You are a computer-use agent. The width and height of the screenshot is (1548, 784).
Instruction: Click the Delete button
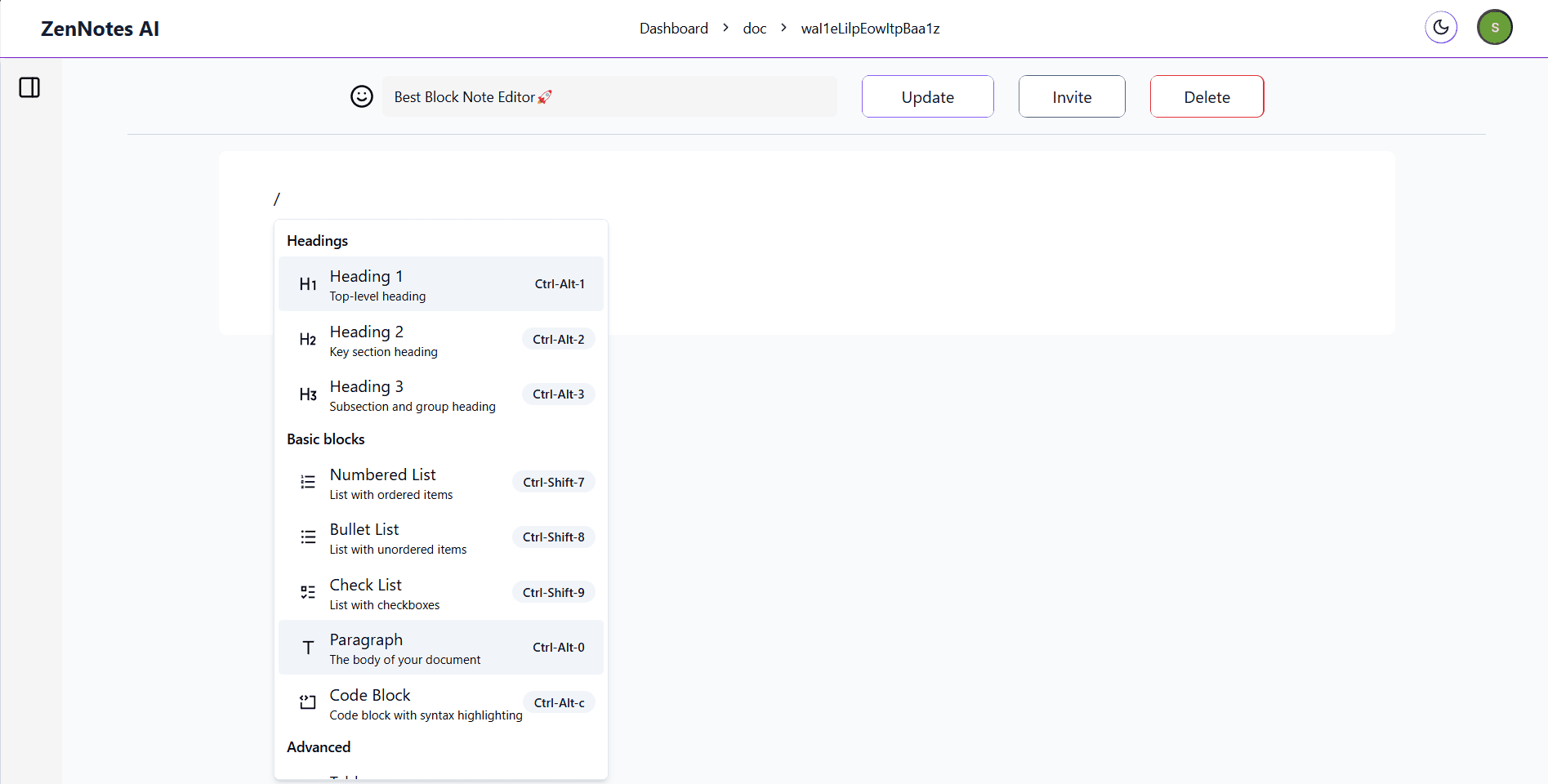point(1207,96)
